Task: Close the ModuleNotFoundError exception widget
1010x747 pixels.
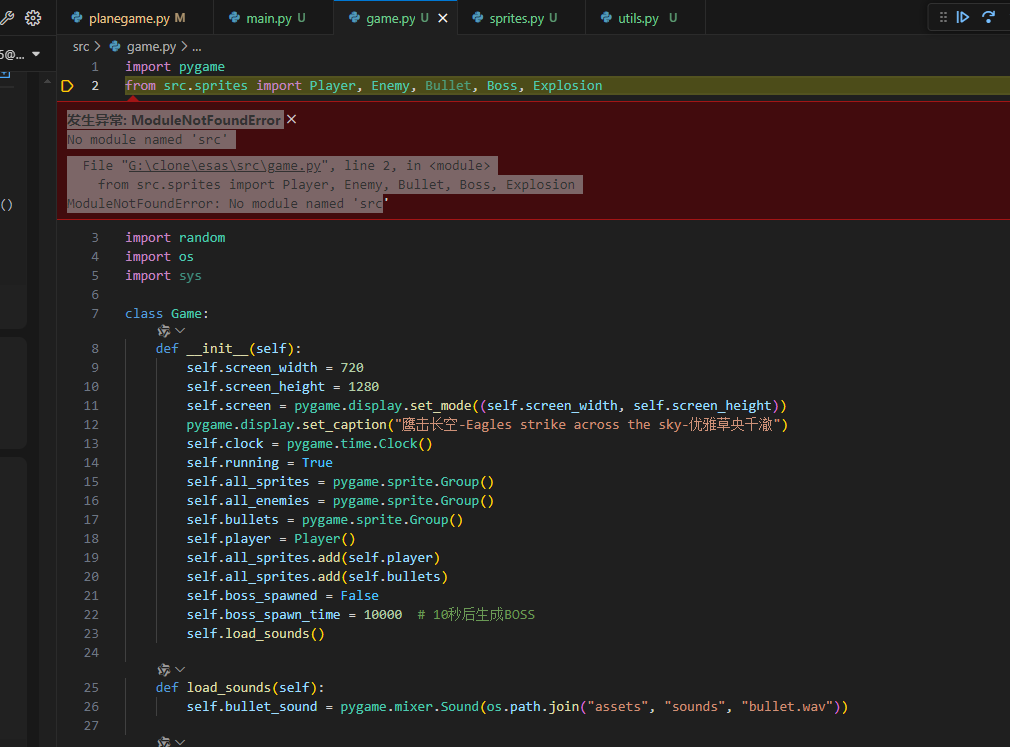Action: (292, 119)
